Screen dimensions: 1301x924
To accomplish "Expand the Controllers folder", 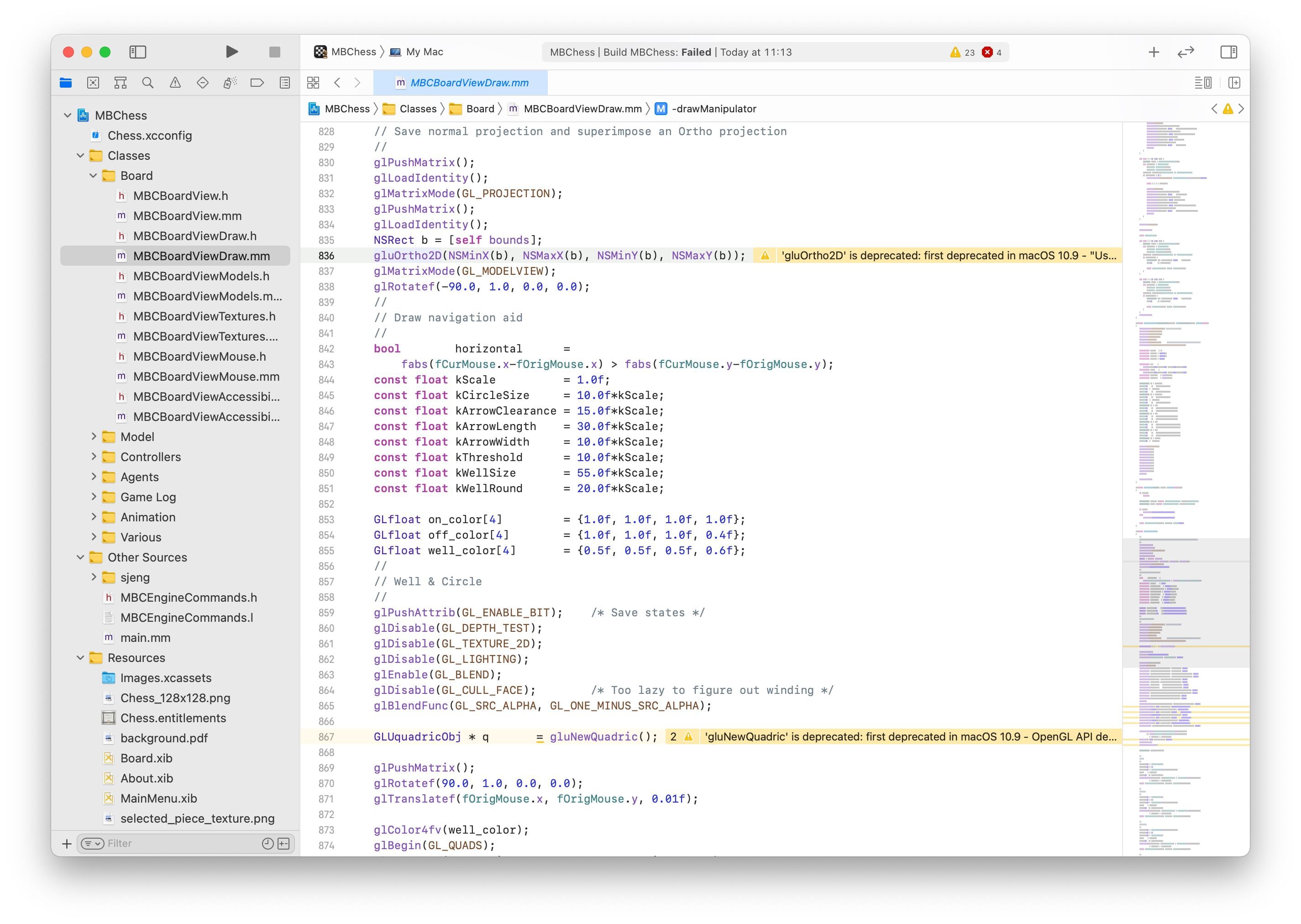I will point(94,457).
